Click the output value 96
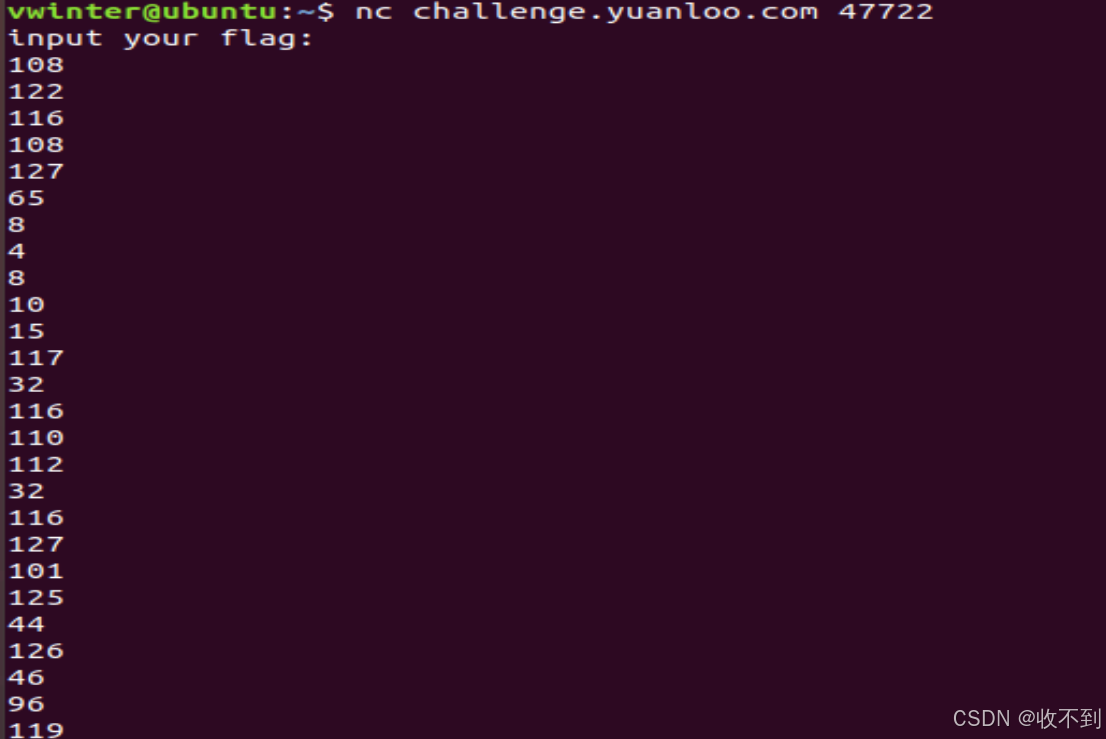This screenshot has width=1106, height=739. [26, 704]
